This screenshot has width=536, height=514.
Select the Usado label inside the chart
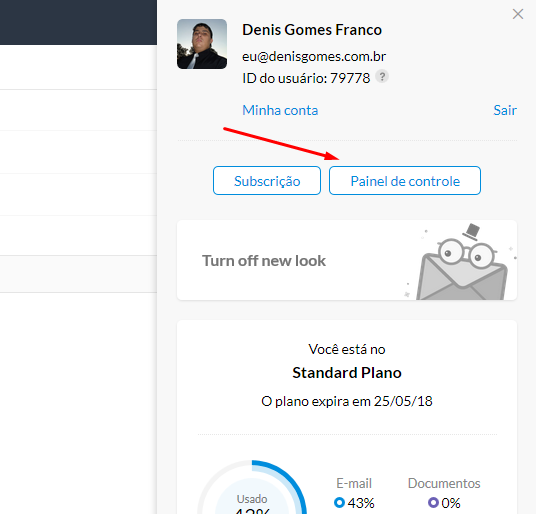tap(252, 499)
